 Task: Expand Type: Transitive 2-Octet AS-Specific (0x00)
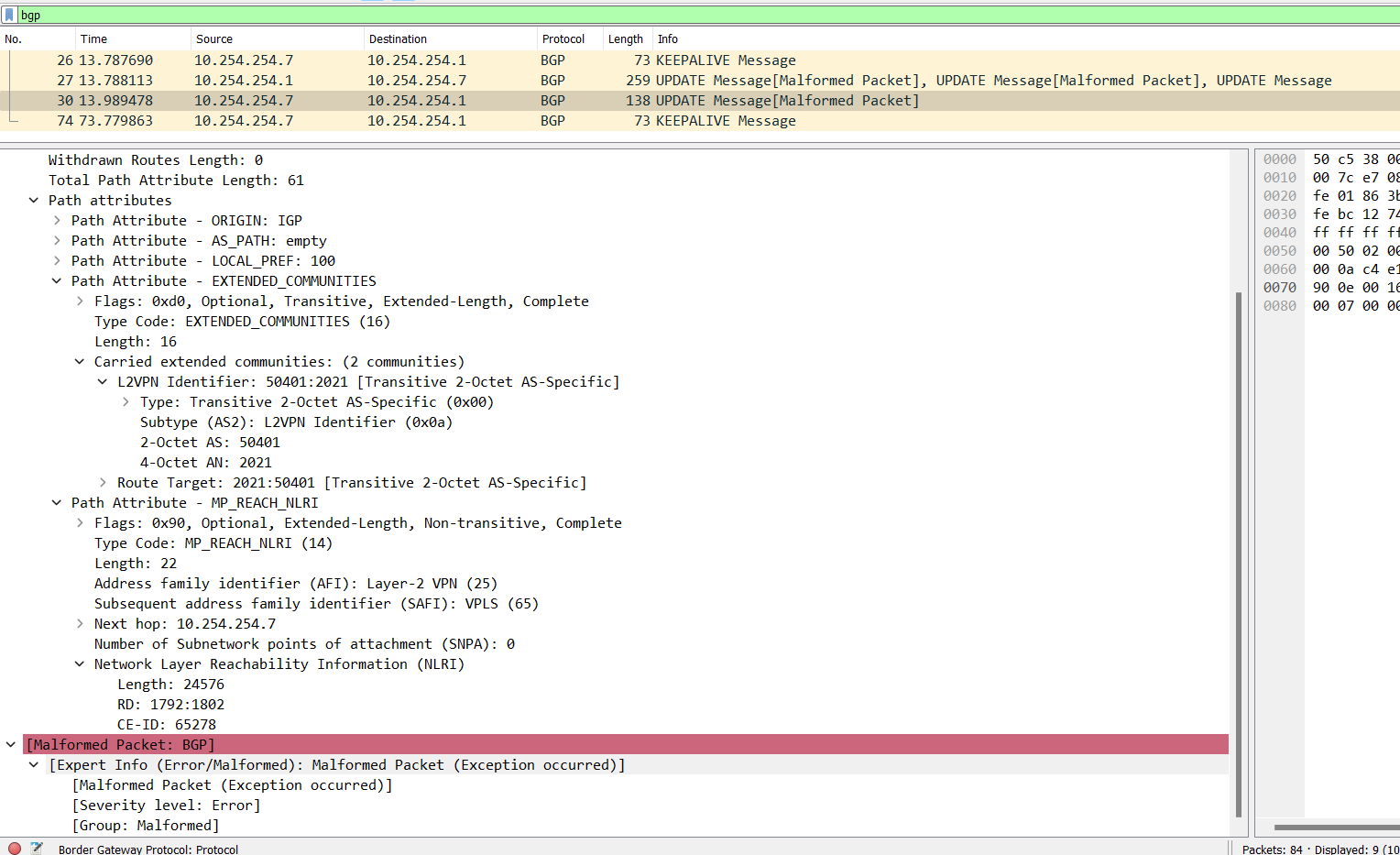tap(126, 402)
